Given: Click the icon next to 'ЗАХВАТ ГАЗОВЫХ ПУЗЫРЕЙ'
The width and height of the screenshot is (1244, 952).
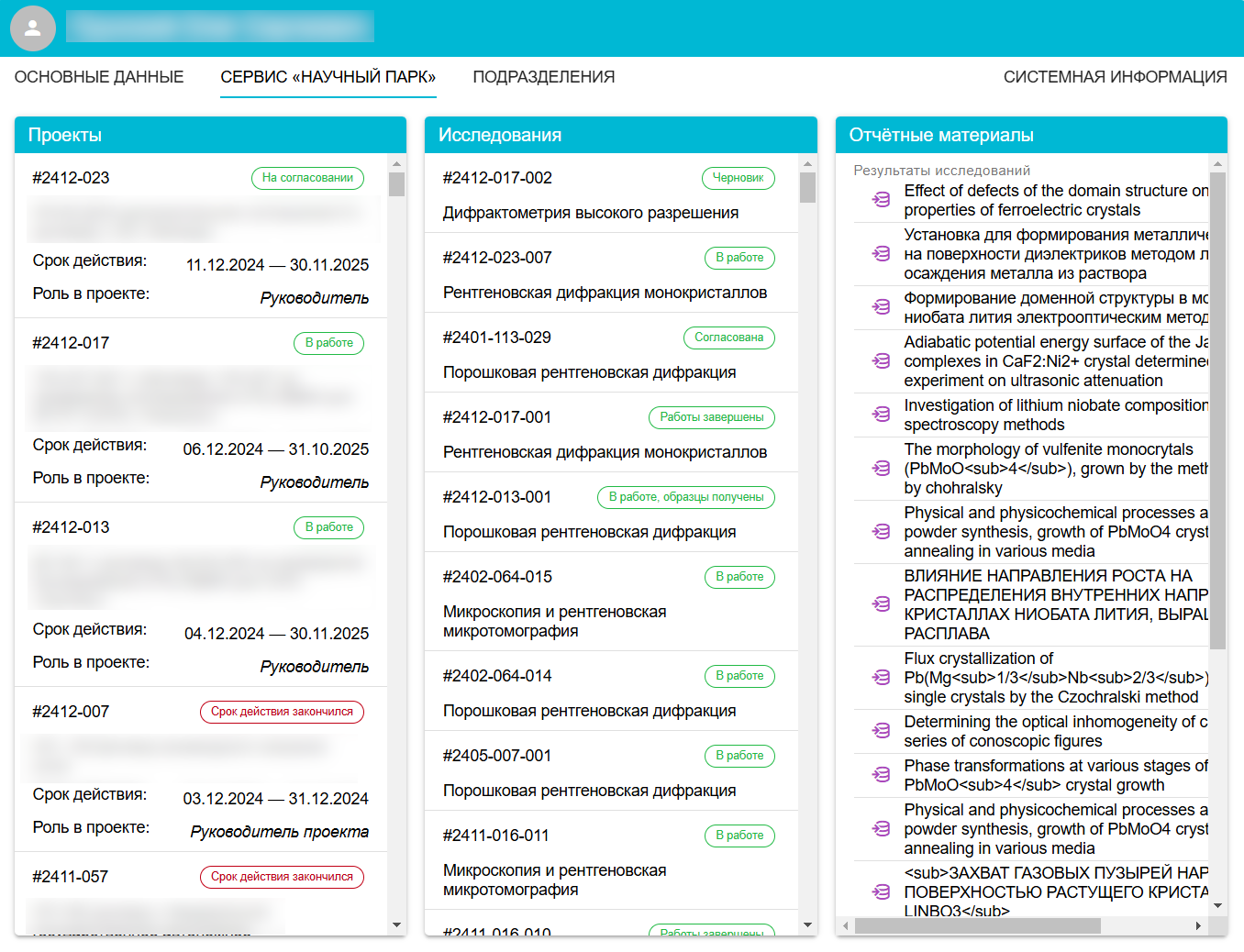Looking at the screenshot, I should (881, 891).
